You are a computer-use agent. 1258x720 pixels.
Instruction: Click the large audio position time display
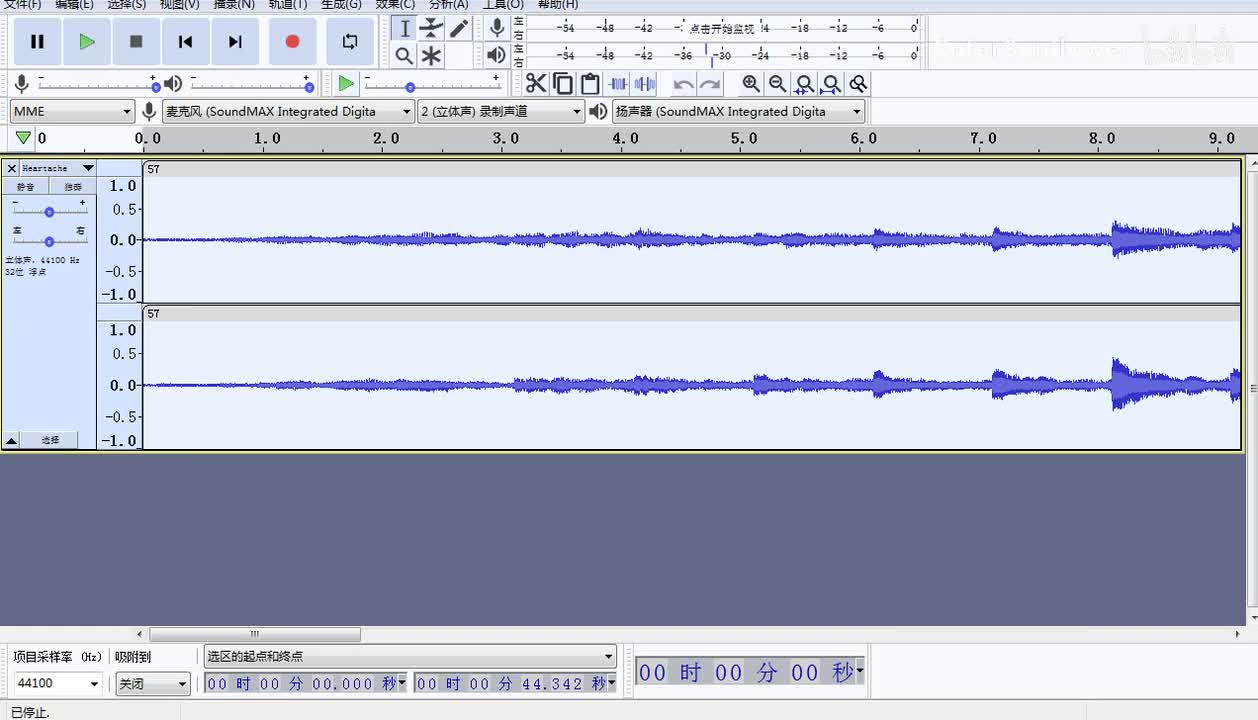click(x=750, y=672)
